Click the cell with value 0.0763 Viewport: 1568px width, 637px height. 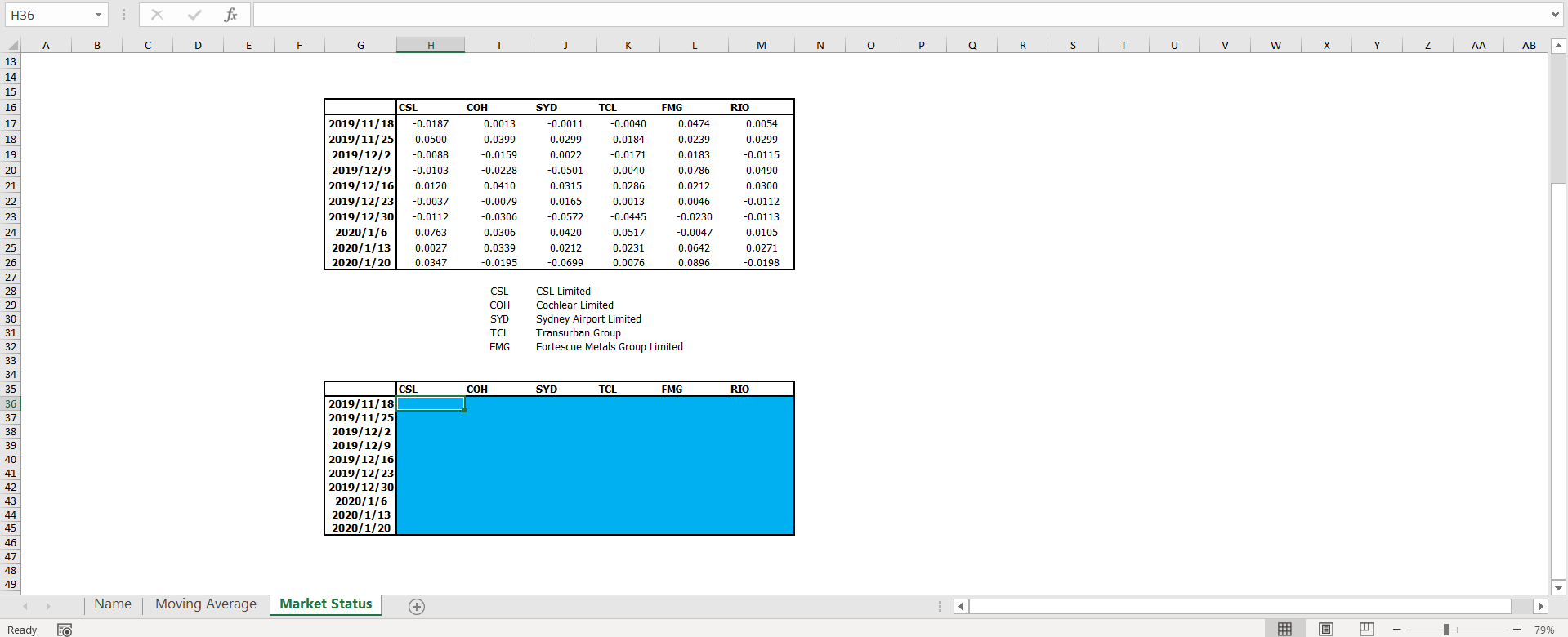tap(431, 233)
